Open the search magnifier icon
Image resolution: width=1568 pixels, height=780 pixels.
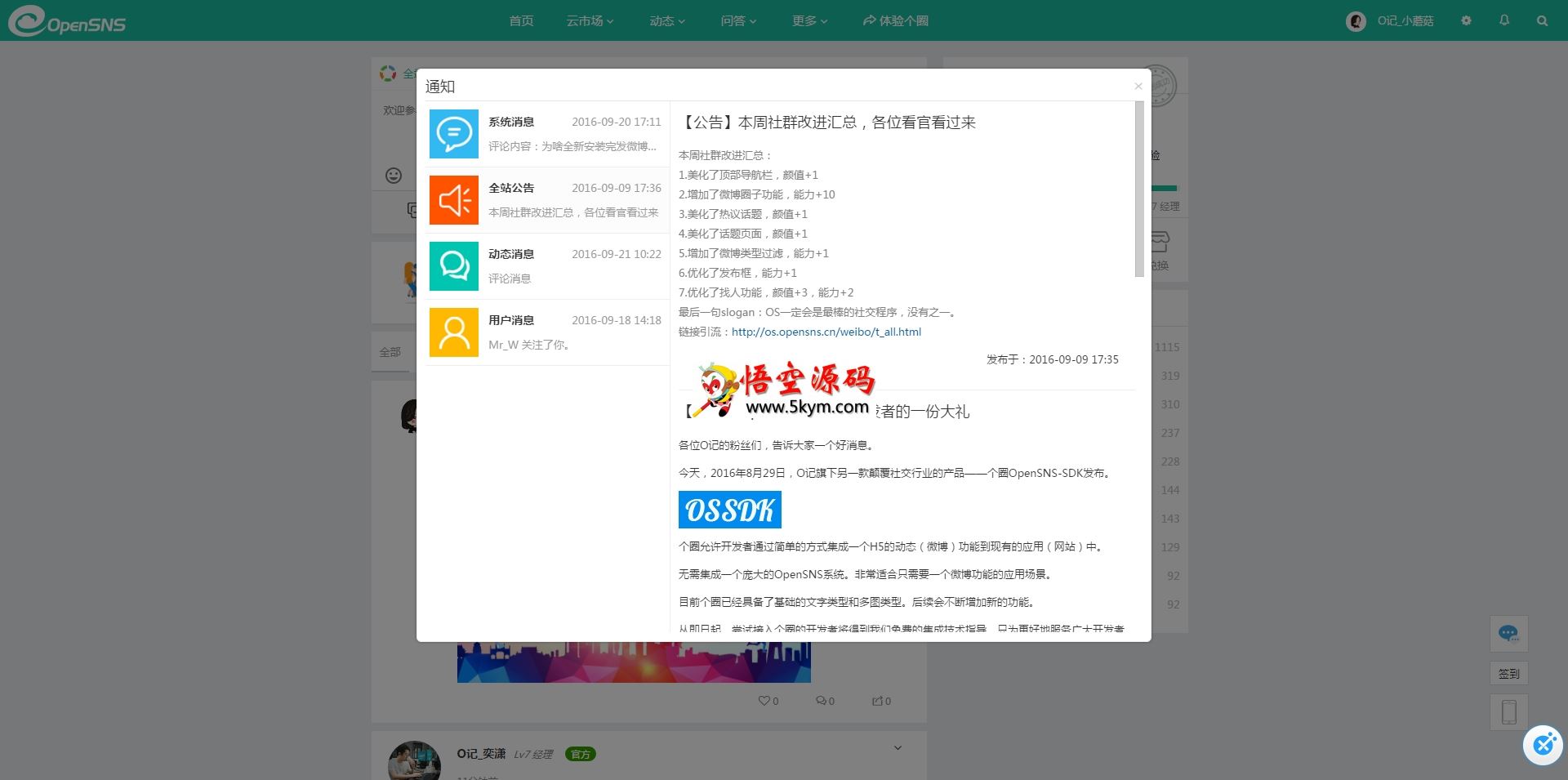(1542, 21)
